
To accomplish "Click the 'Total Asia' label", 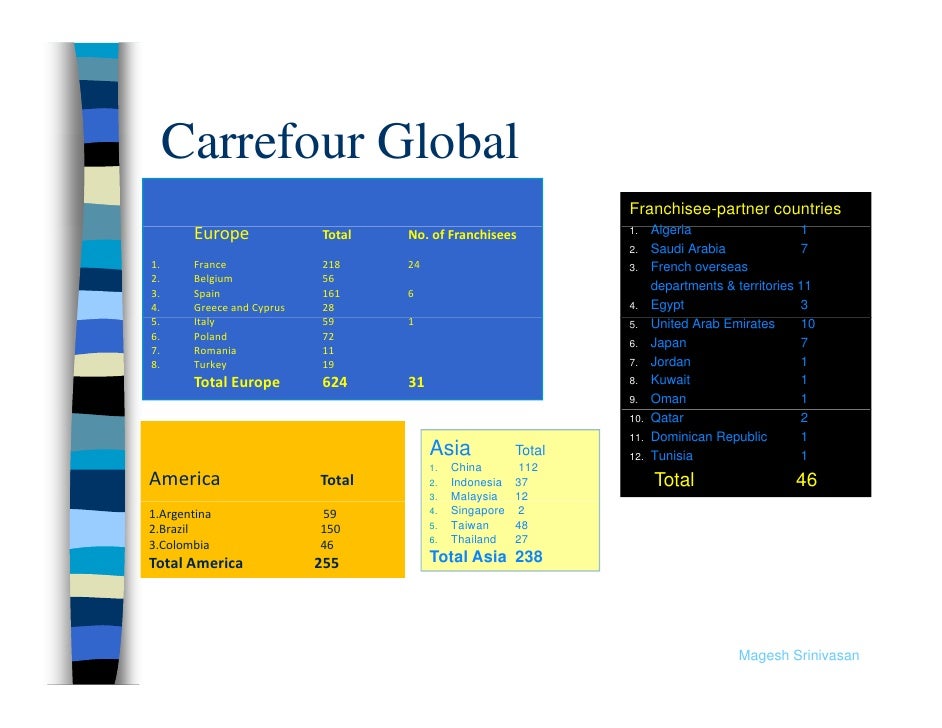I will pyautogui.click(x=468, y=557).
